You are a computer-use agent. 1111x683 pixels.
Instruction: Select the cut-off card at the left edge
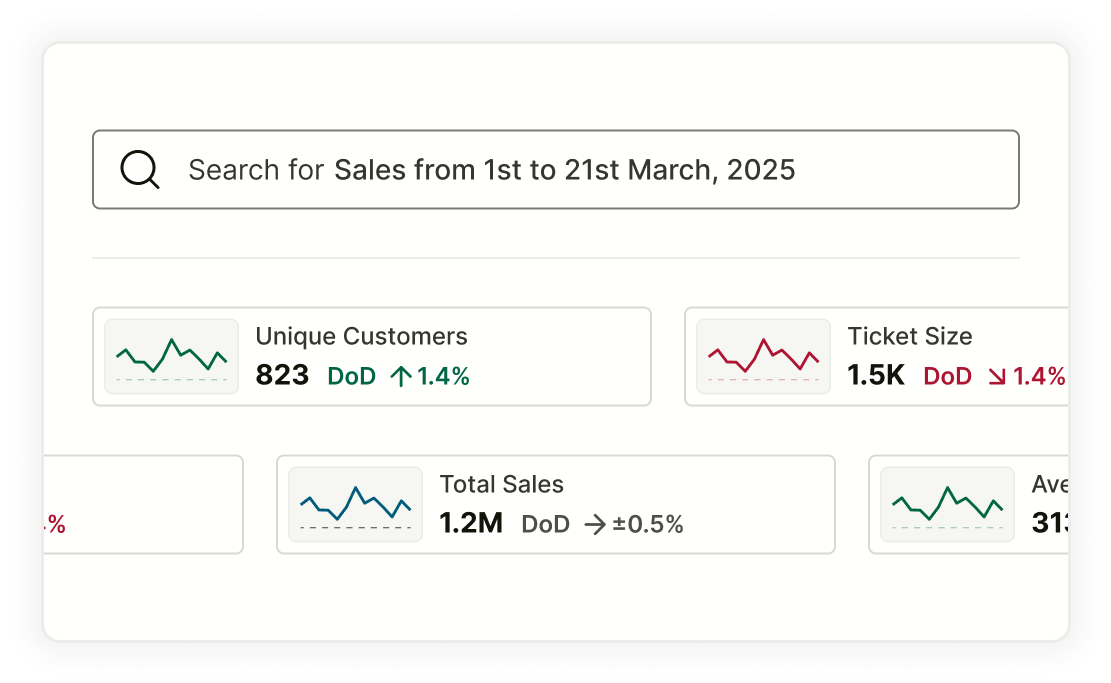[143, 504]
